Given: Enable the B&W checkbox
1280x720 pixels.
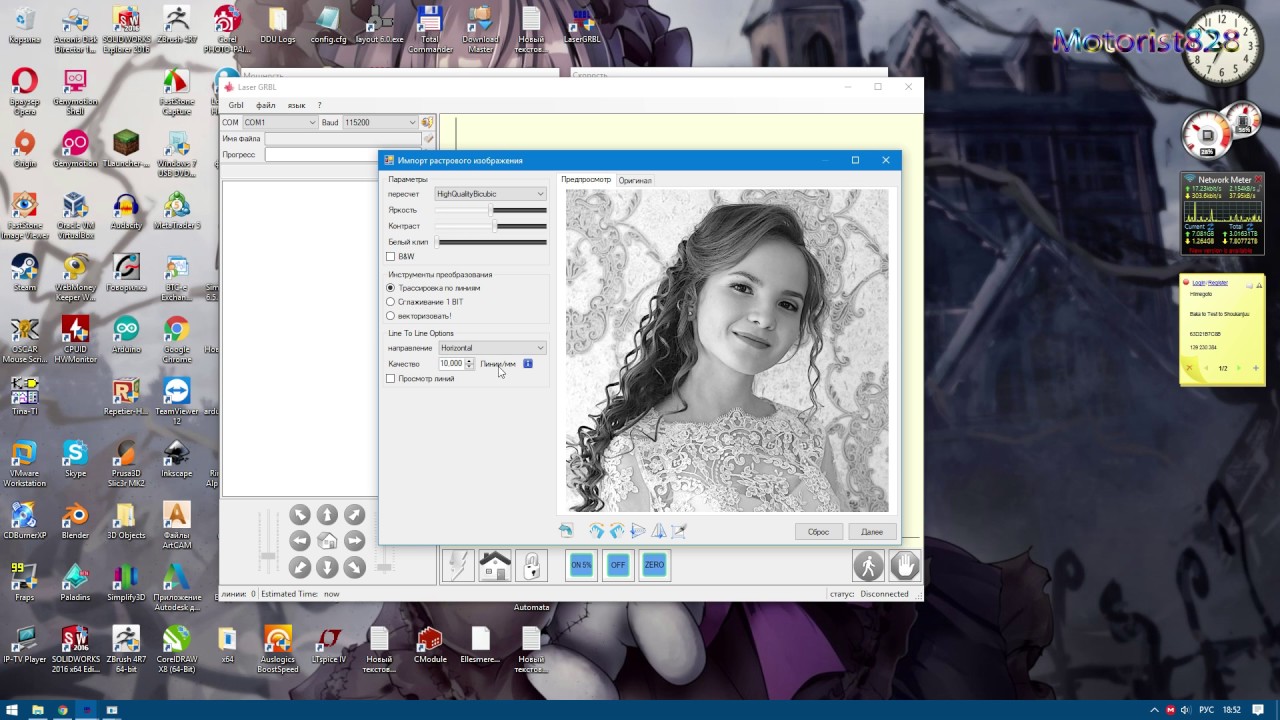Looking at the screenshot, I should (x=390, y=257).
